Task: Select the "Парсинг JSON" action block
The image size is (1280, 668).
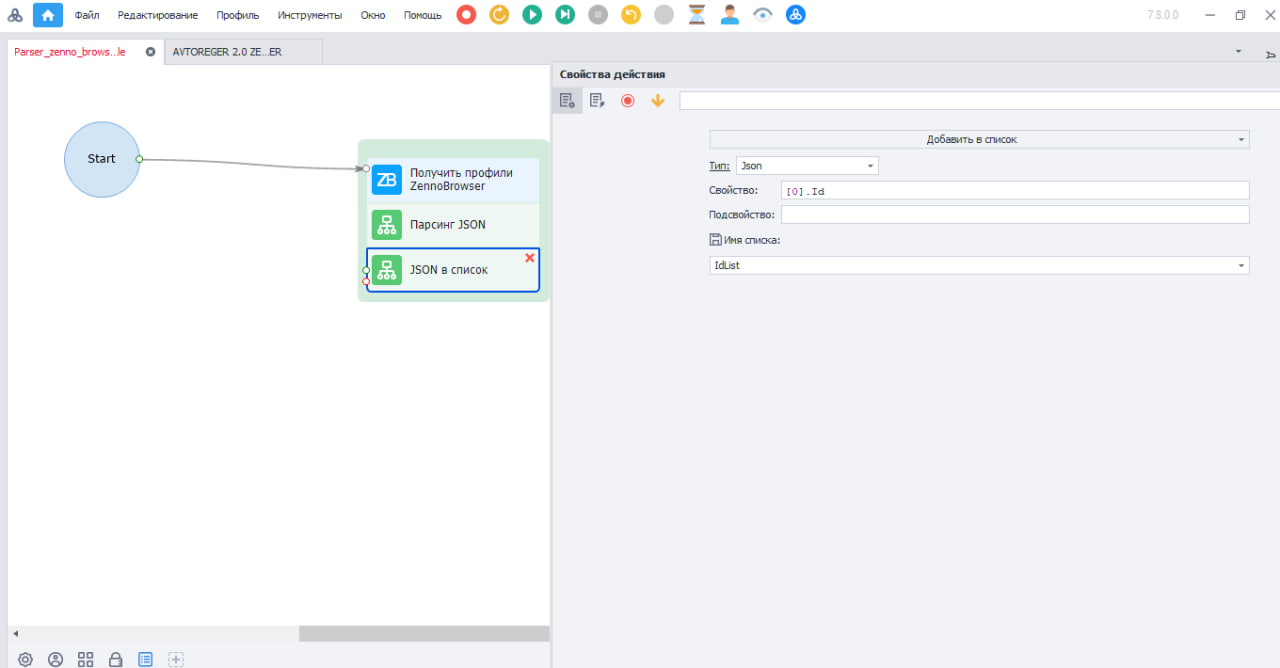Action: click(x=447, y=225)
